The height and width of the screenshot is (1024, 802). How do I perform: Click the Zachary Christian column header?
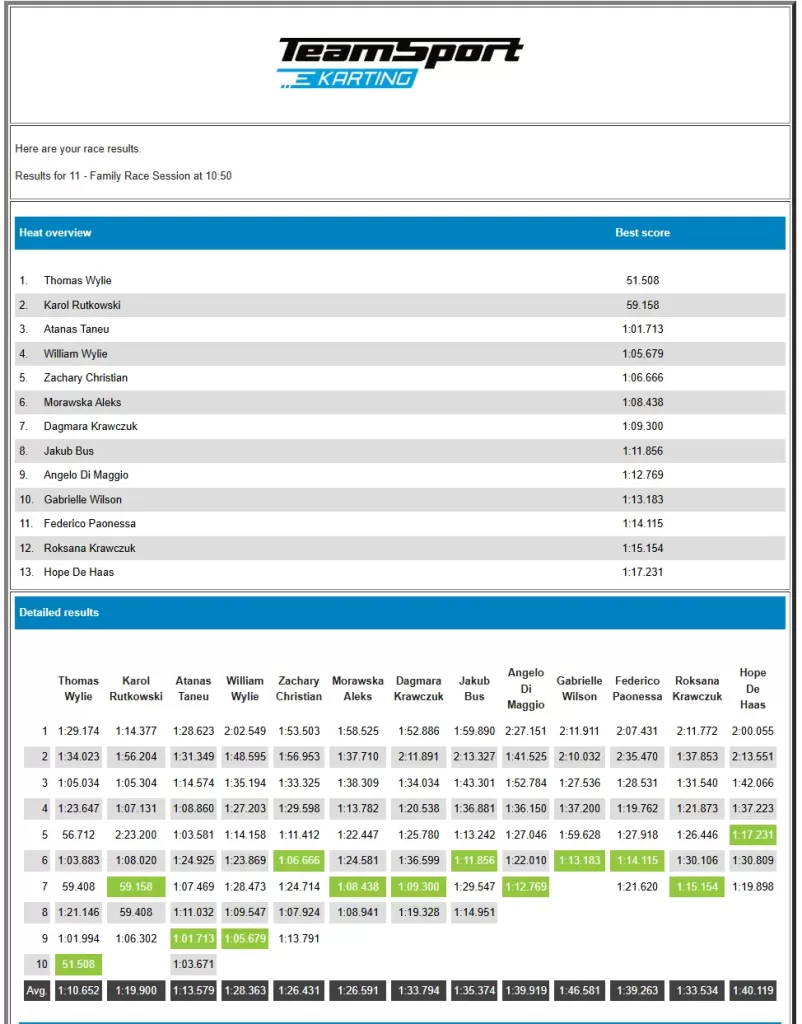(x=298, y=689)
